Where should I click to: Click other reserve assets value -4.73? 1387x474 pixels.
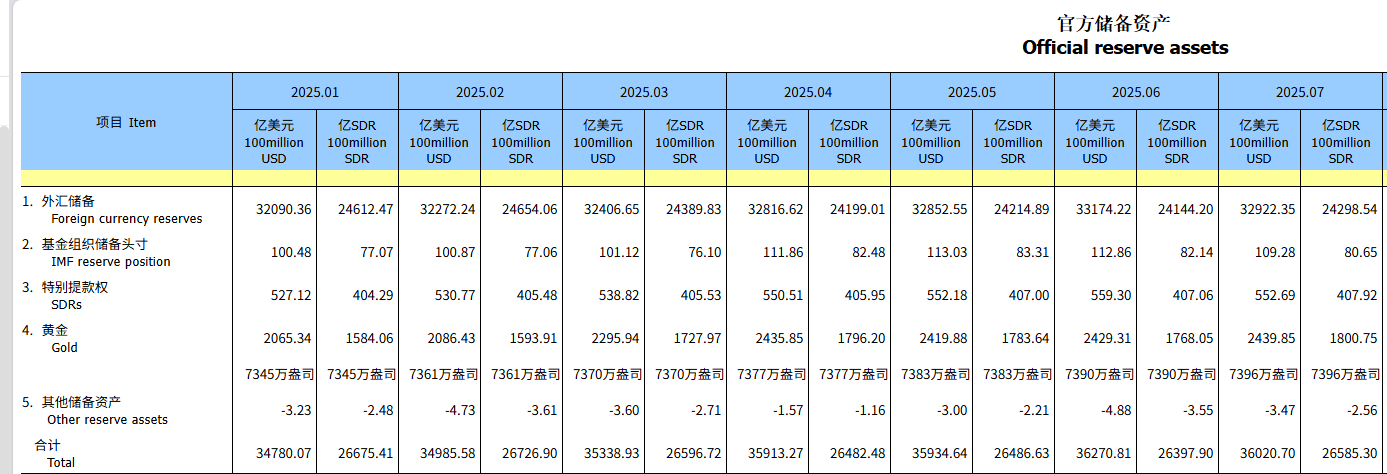pyautogui.click(x=448, y=411)
